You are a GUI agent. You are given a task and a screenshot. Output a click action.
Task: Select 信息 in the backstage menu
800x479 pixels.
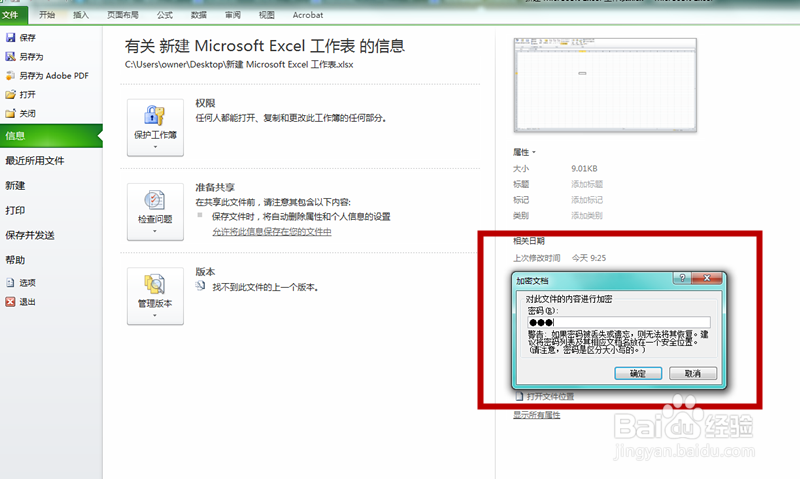pos(51,136)
